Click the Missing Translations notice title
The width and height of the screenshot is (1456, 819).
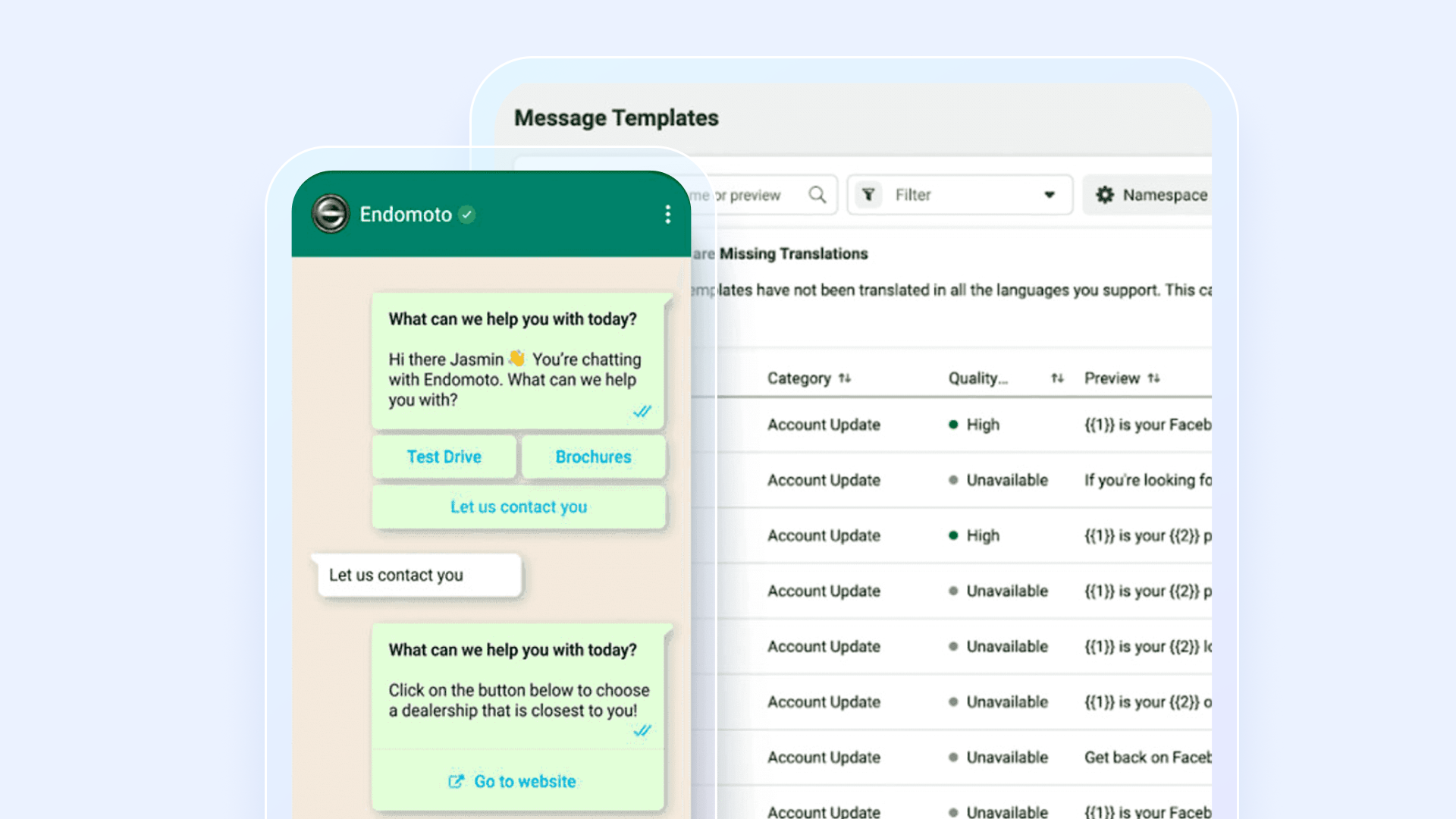click(793, 253)
